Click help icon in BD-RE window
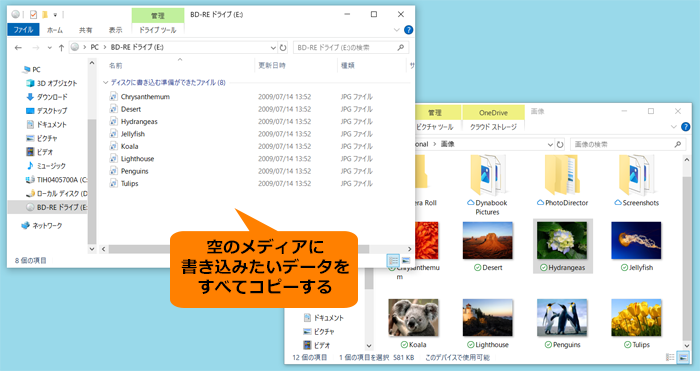This screenshot has height=371, width=700. 408,30
